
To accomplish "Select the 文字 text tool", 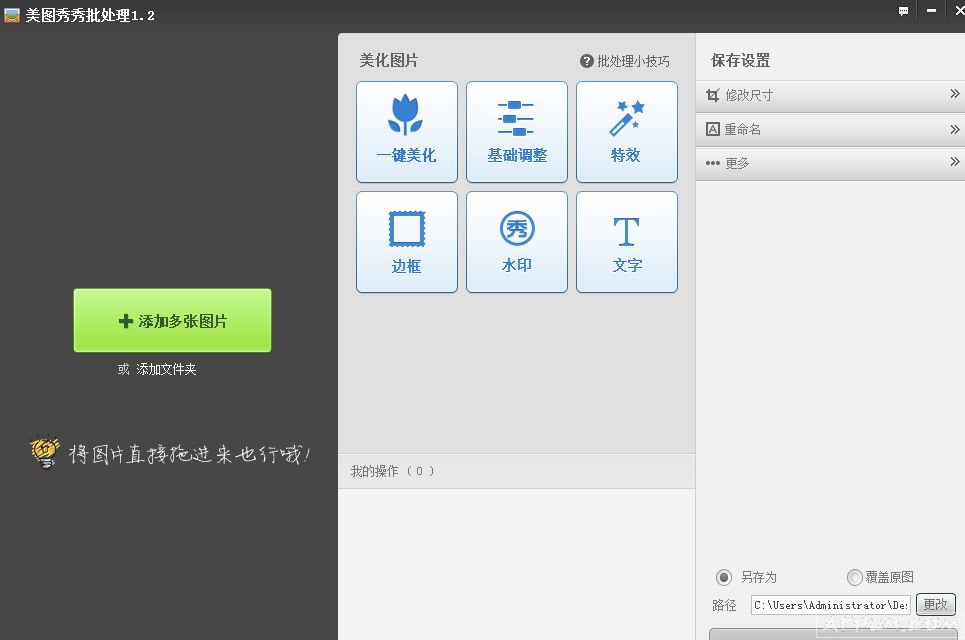I will pos(626,242).
